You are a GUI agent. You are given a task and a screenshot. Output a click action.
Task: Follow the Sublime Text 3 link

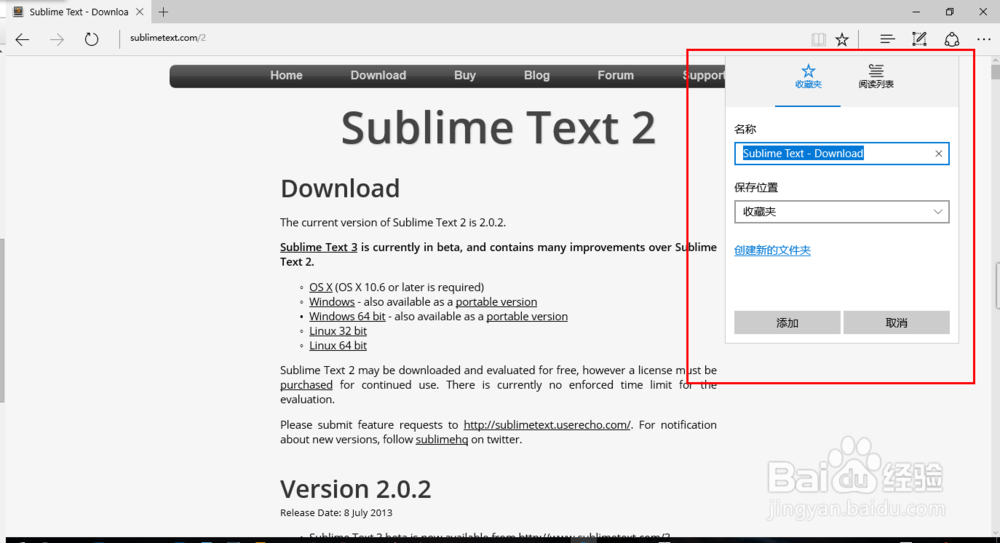(x=319, y=247)
